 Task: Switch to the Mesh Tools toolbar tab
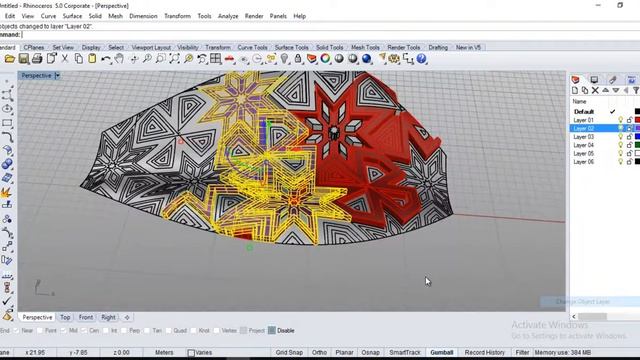(x=365, y=47)
